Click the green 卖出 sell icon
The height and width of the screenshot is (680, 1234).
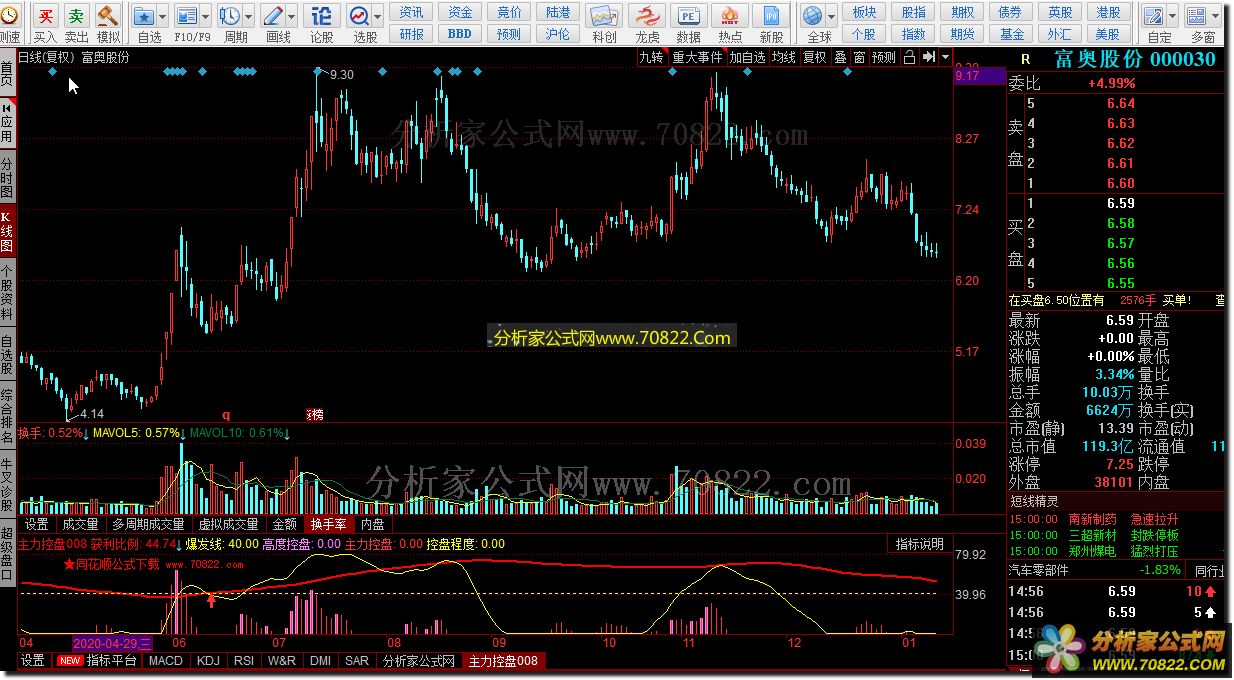tap(77, 17)
